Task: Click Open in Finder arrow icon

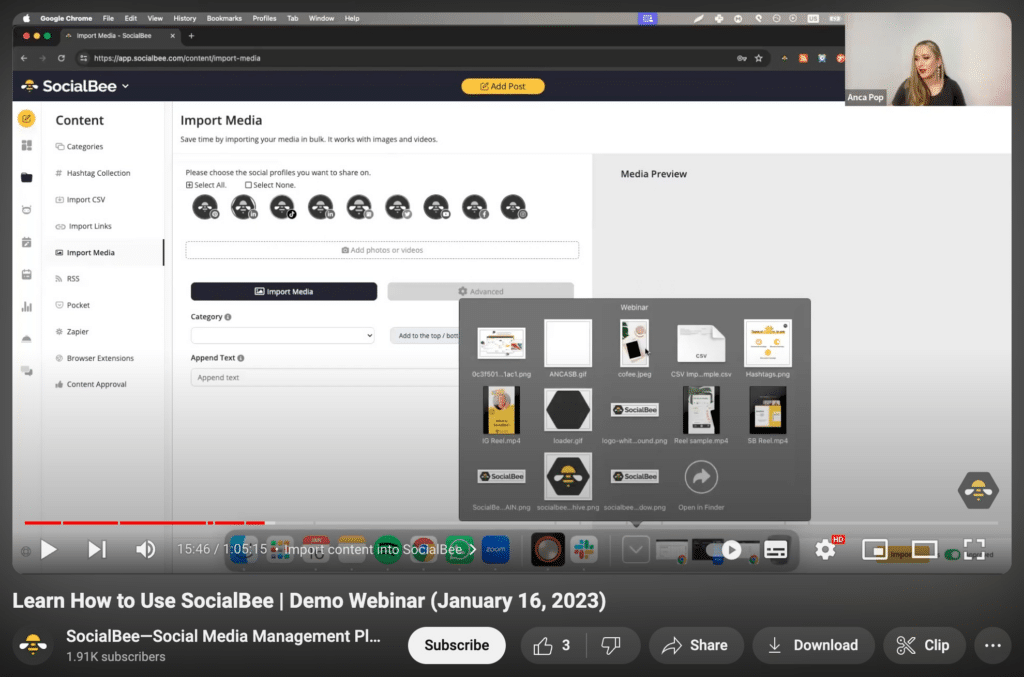Action: (x=701, y=477)
